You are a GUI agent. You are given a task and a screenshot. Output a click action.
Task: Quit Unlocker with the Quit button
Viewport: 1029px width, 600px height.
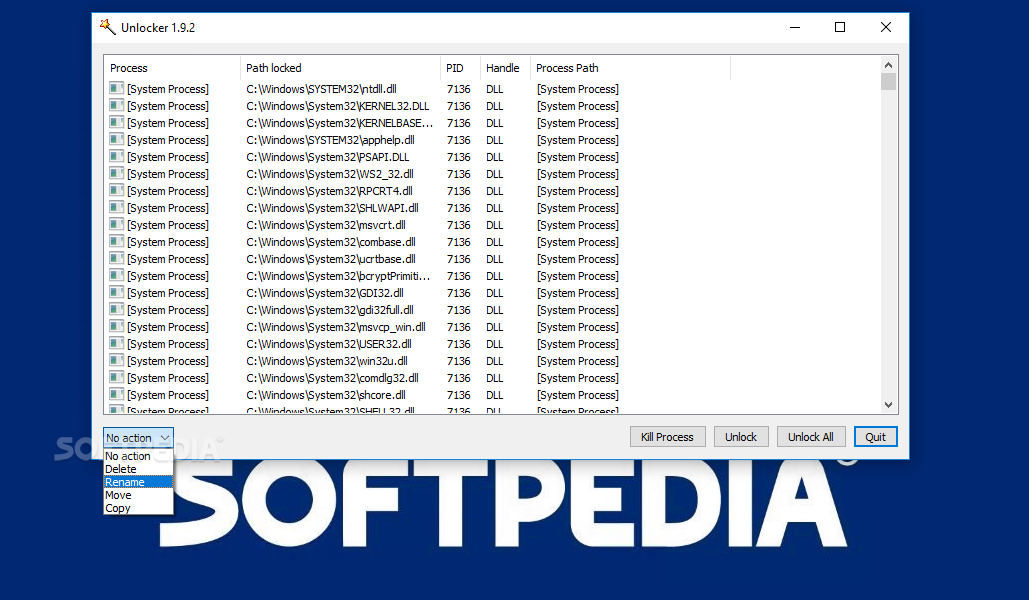(x=876, y=437)
